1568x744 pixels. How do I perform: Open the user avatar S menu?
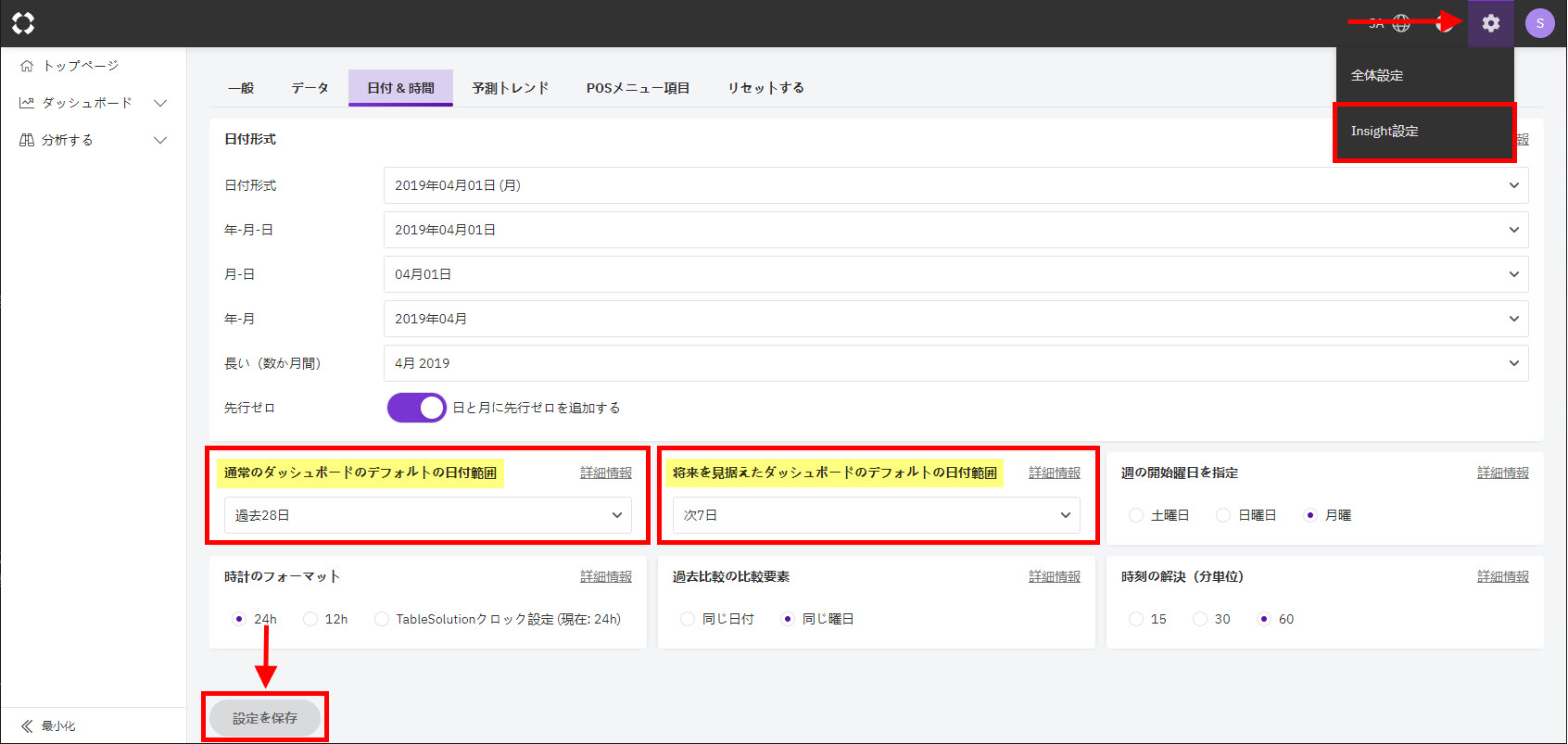1540,23
